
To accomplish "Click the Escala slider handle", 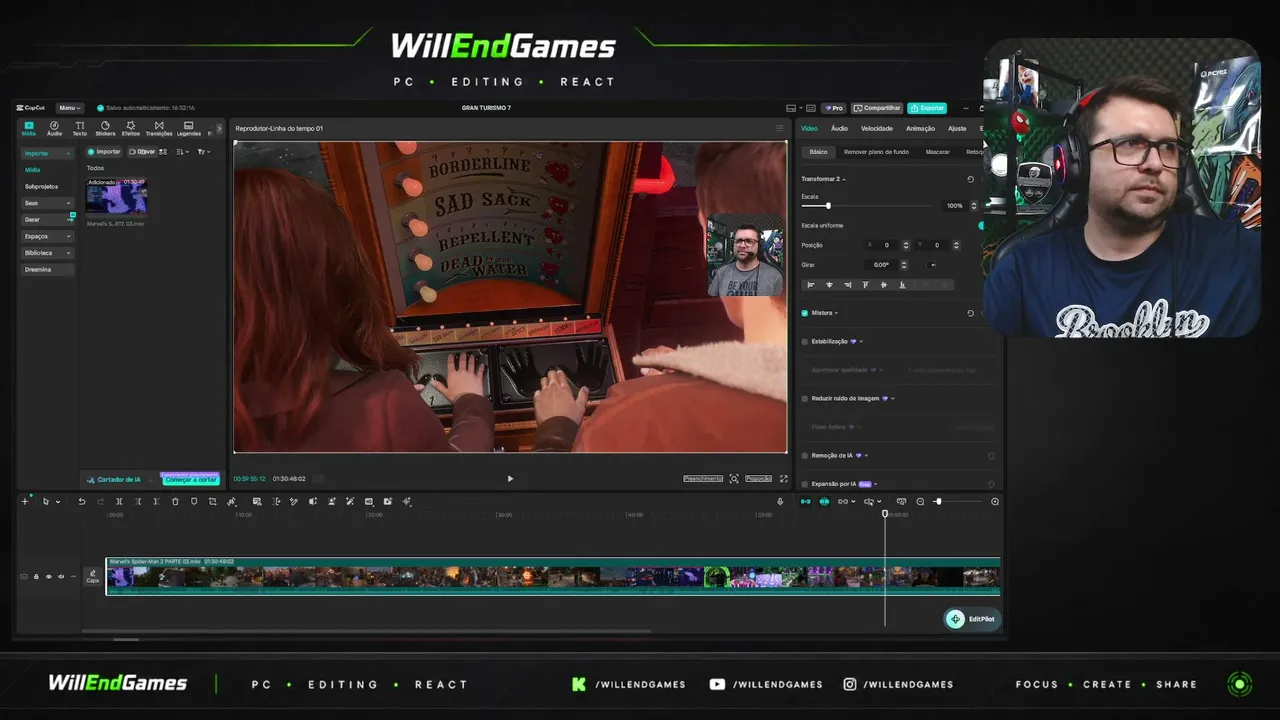I will point(828,206).
